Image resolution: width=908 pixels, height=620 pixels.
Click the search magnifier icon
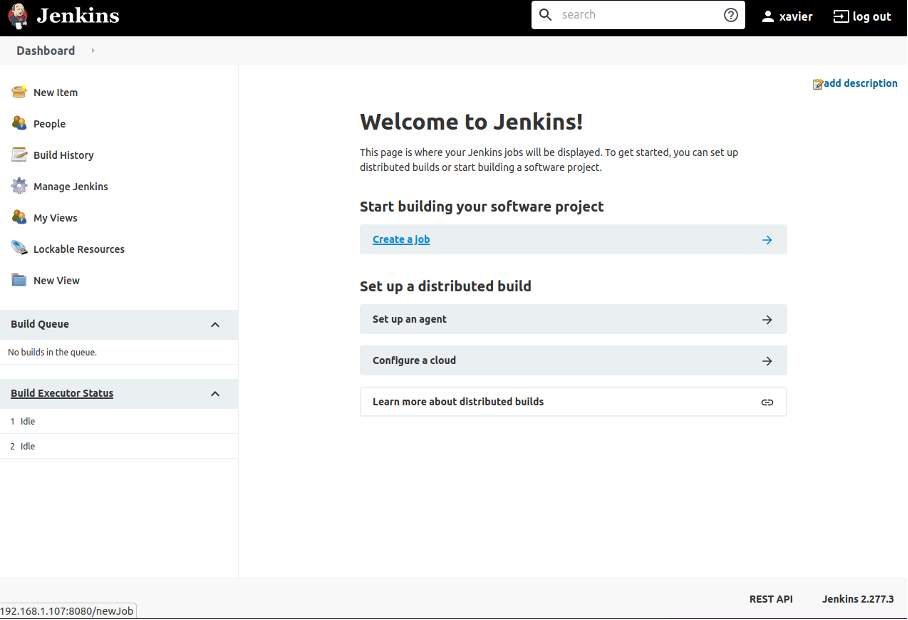pyautogui.click(x=545, y=15)
